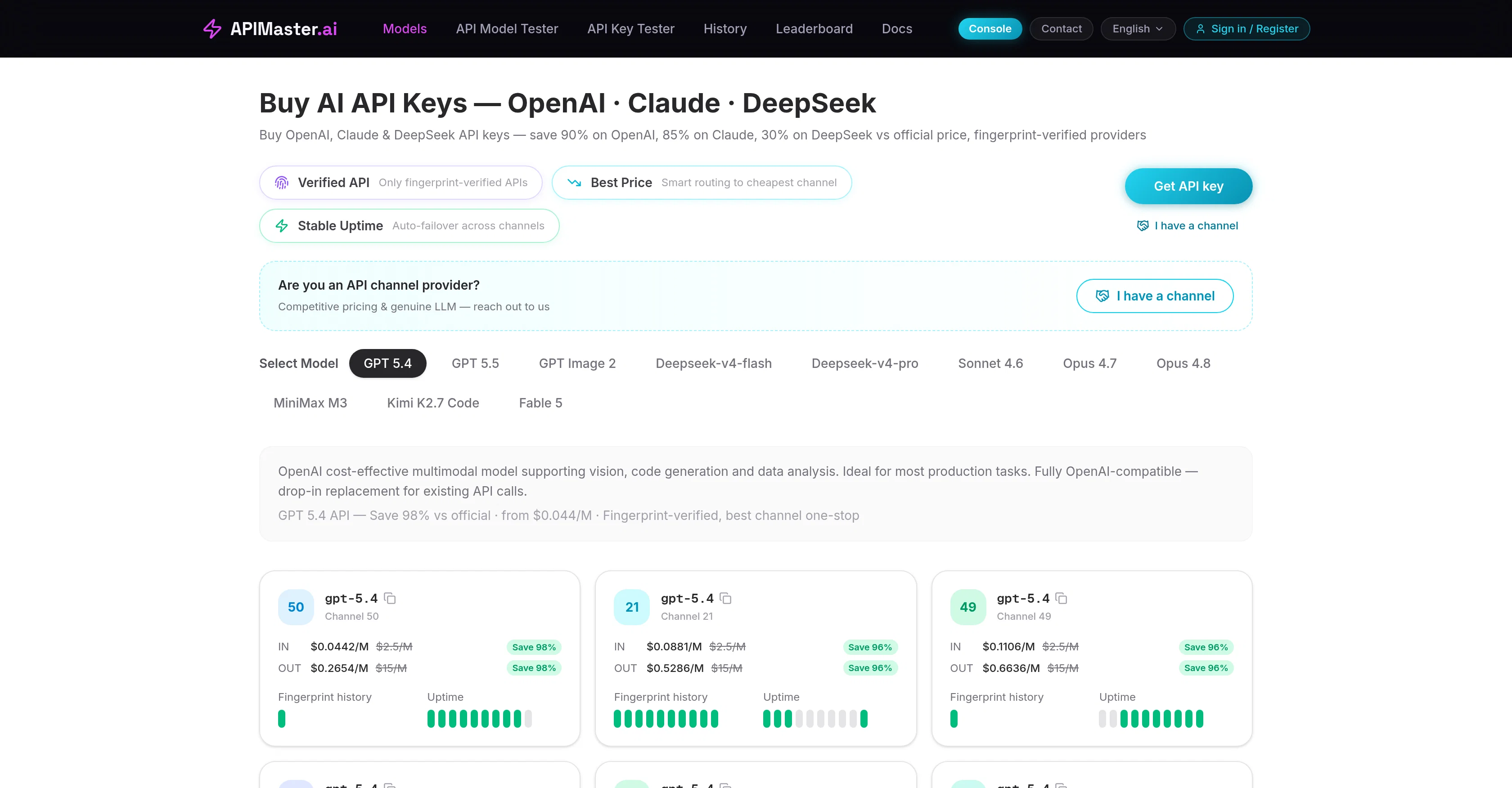Viewport: 1512px width, 788px height.
Task: Click the $0.0442/M input price
Action: tap(339, 647)
